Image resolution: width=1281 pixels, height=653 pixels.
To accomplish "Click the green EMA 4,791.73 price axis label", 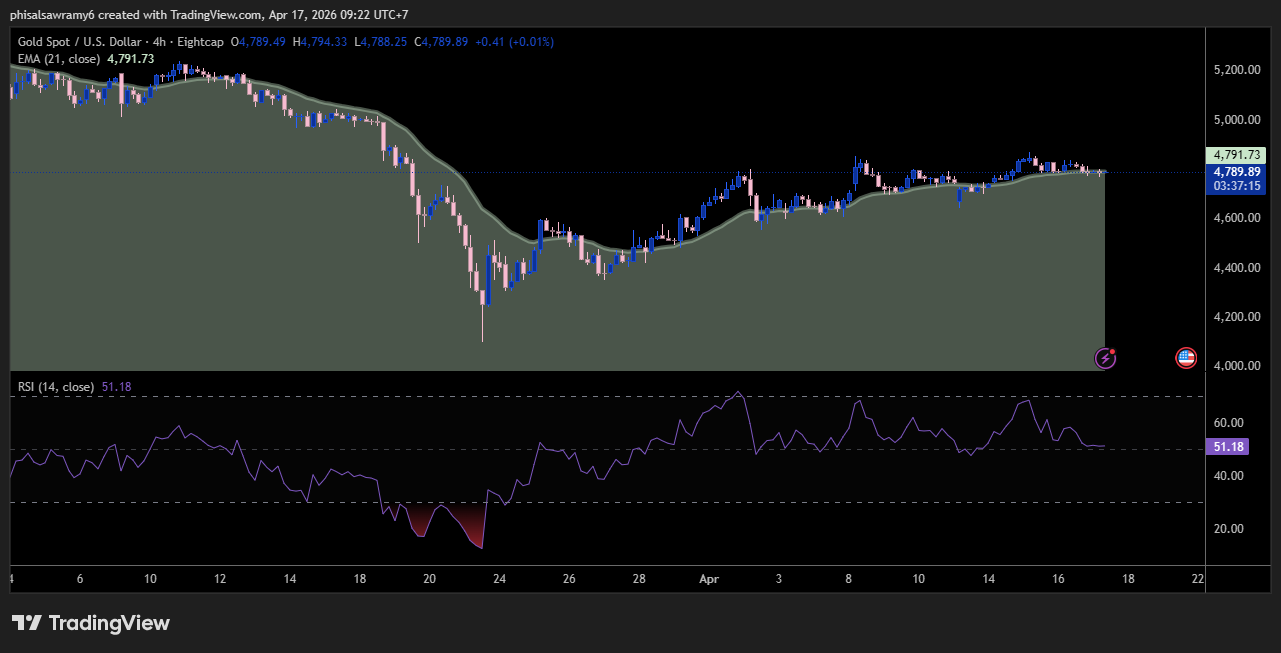I will (1238, 155).
